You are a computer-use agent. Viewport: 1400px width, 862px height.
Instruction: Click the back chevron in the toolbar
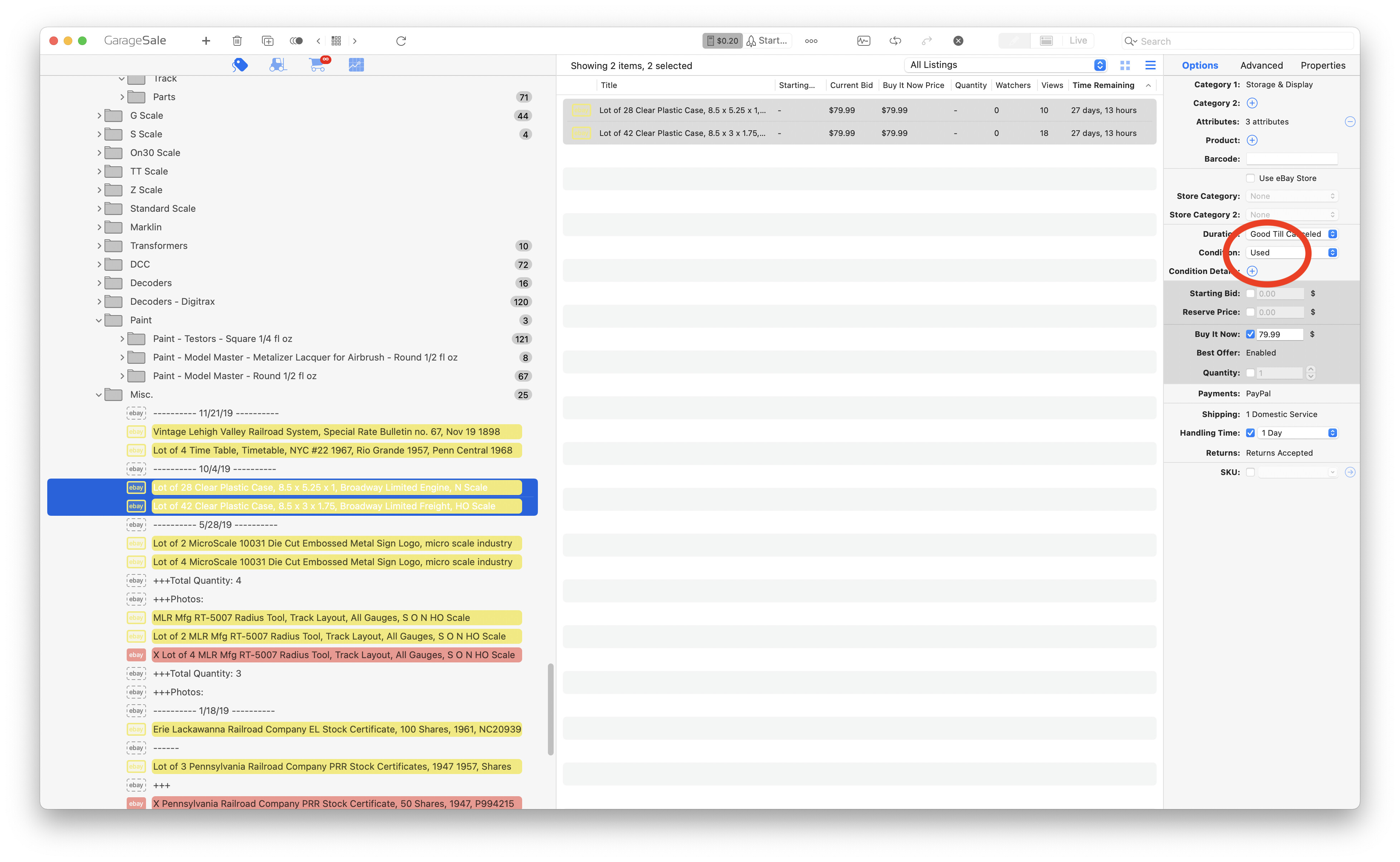pyautogui.click(x=319, y=40)
